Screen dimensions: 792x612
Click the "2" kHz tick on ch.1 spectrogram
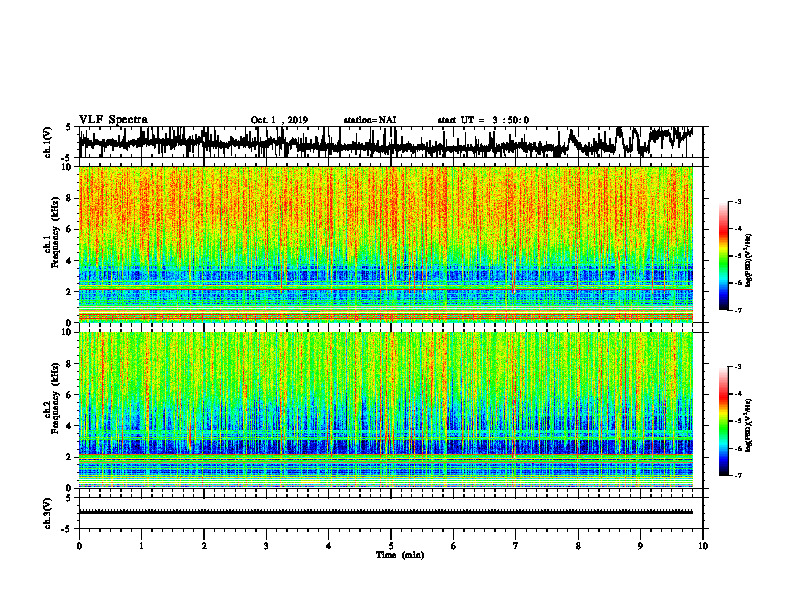pos(69,291)
